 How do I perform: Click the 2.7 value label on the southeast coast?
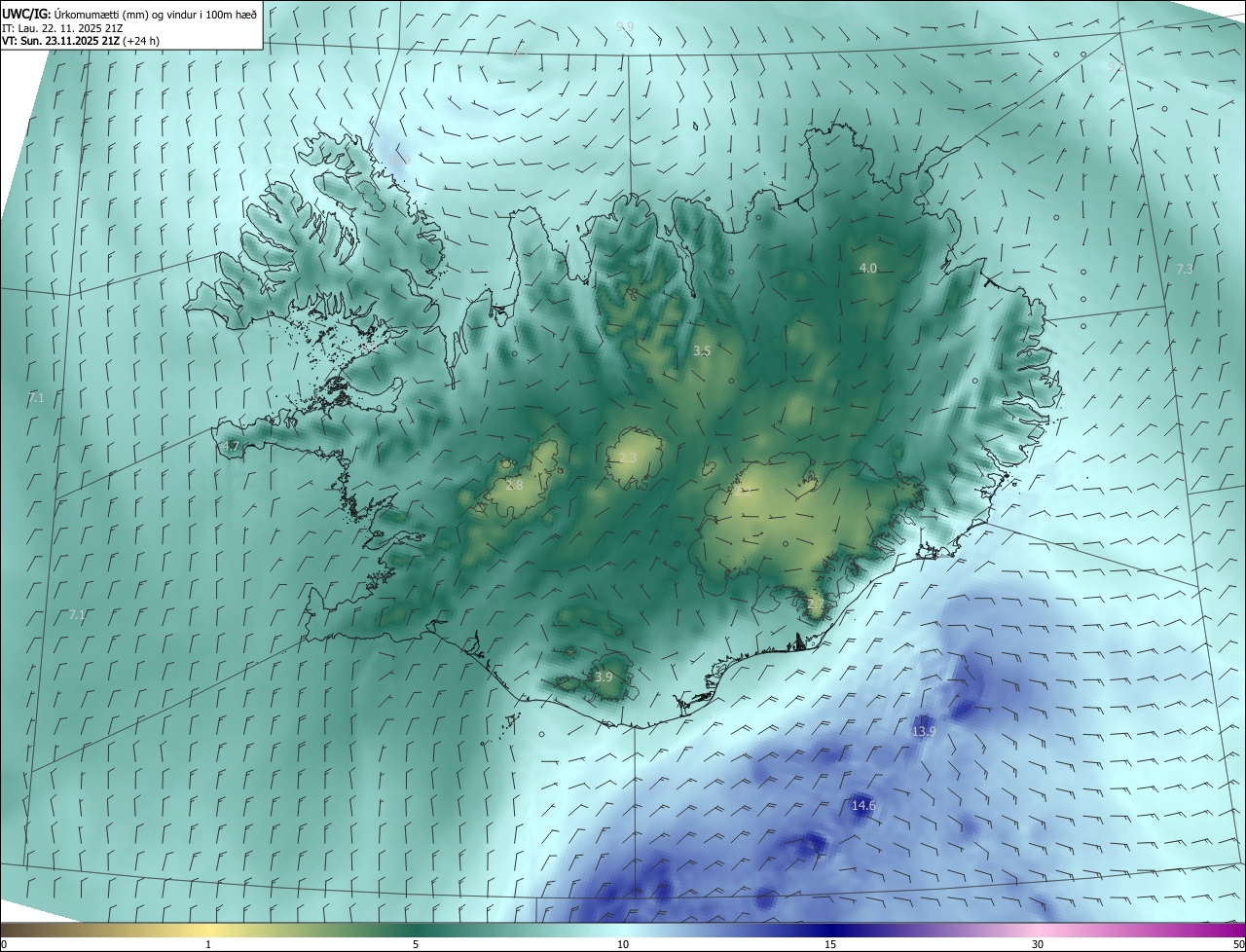(x=816, y=604)
